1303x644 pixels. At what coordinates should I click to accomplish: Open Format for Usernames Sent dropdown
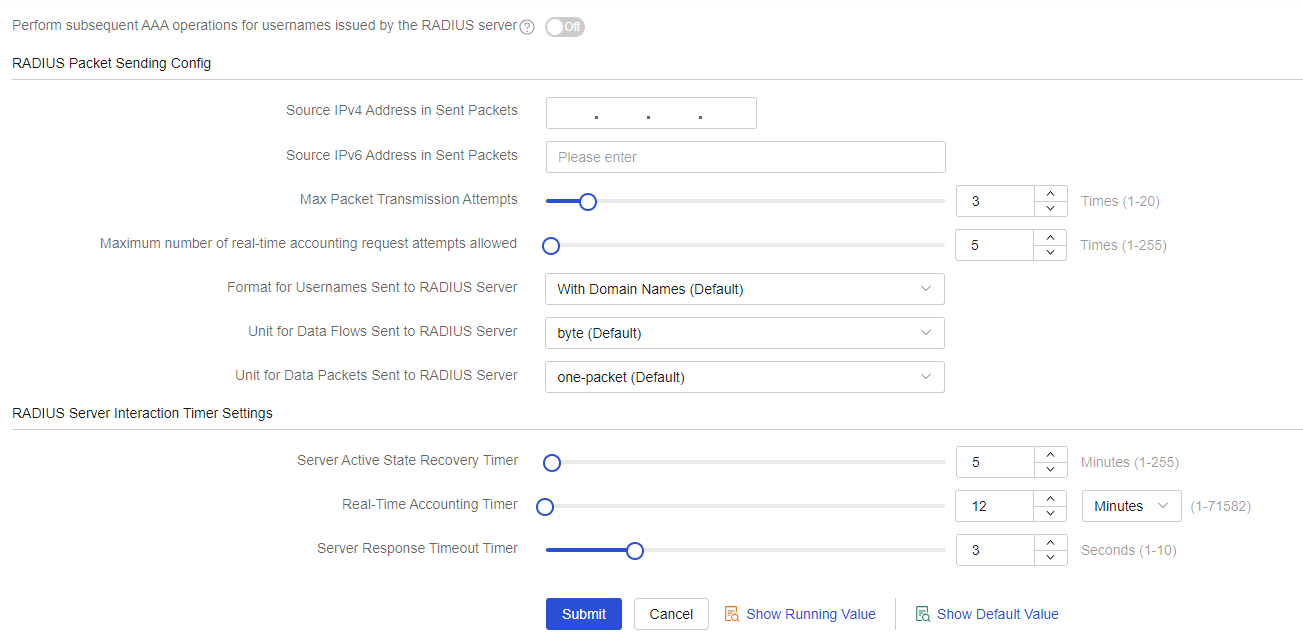744,289
